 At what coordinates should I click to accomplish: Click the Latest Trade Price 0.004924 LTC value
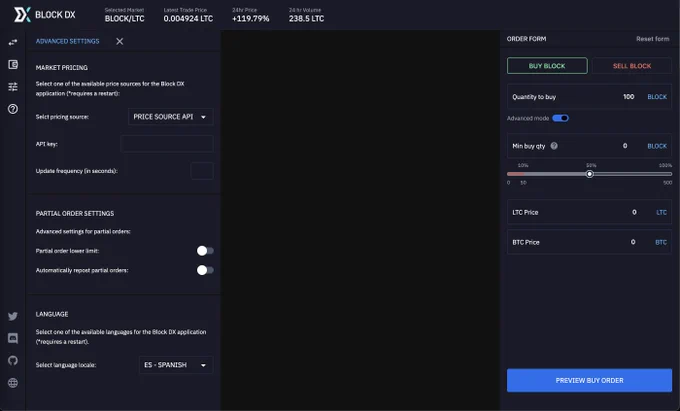[x=188, y=19]
